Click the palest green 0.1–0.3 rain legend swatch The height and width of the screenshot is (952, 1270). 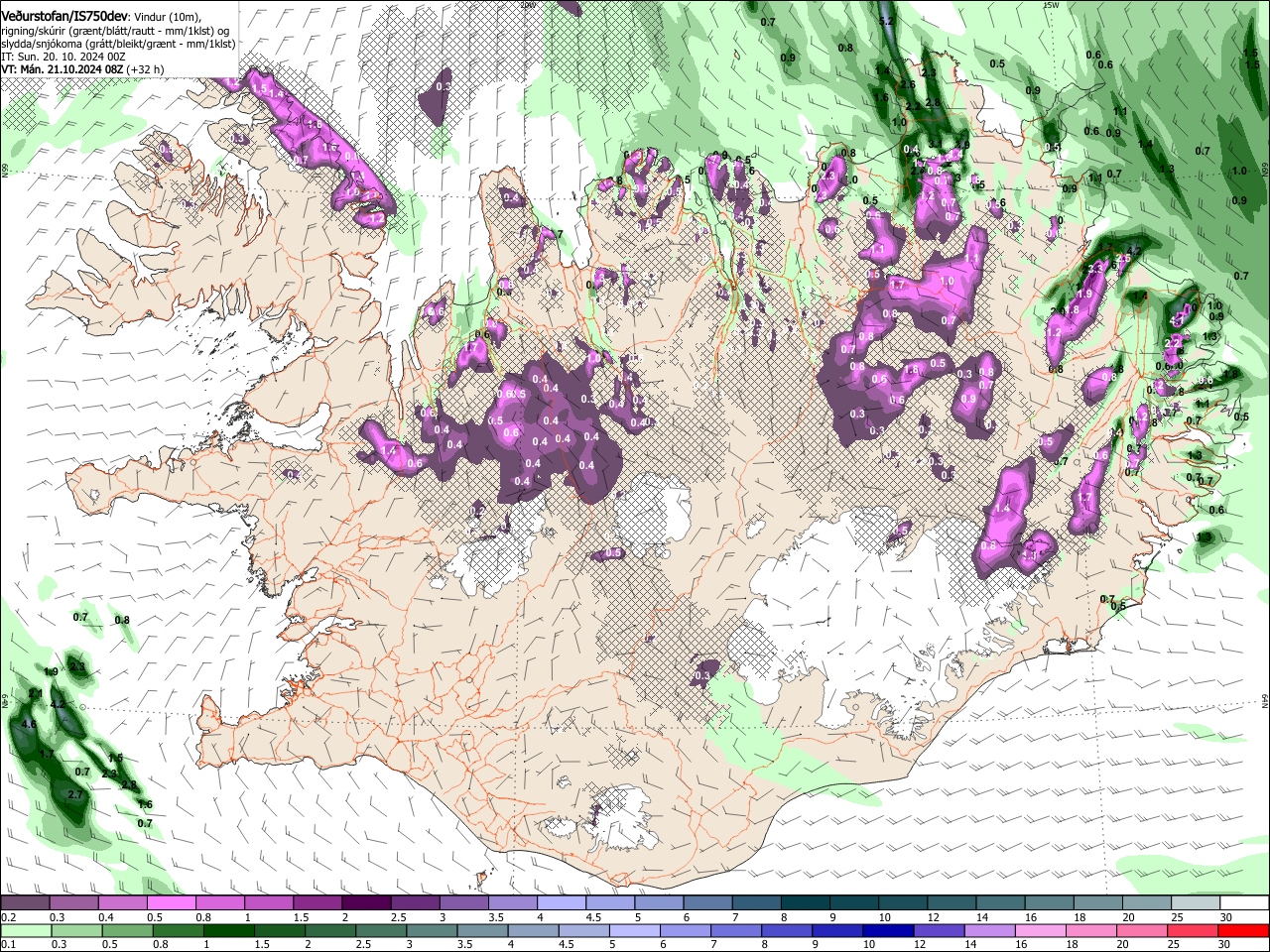click(25, 930)
